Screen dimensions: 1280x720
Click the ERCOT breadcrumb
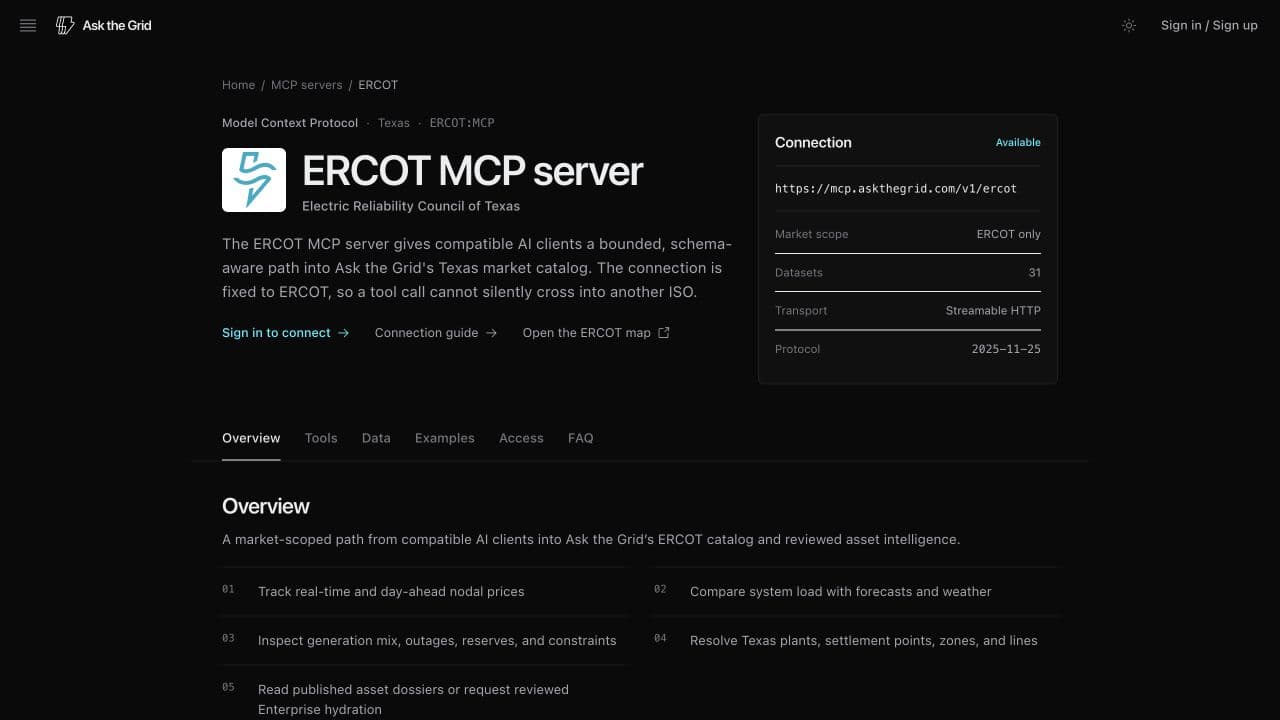click(378, 85)
